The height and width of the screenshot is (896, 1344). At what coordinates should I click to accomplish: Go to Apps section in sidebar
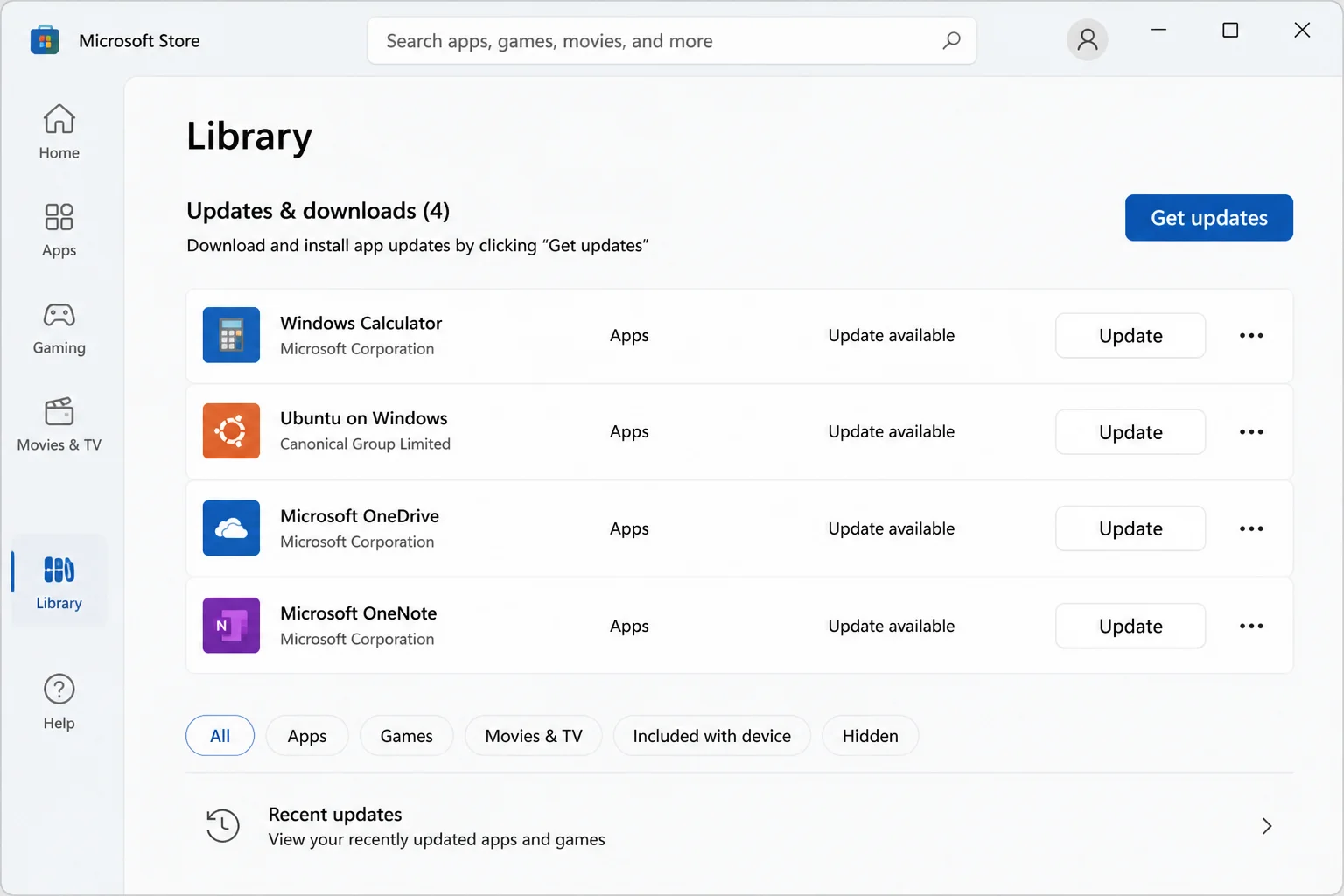[59, 229]
